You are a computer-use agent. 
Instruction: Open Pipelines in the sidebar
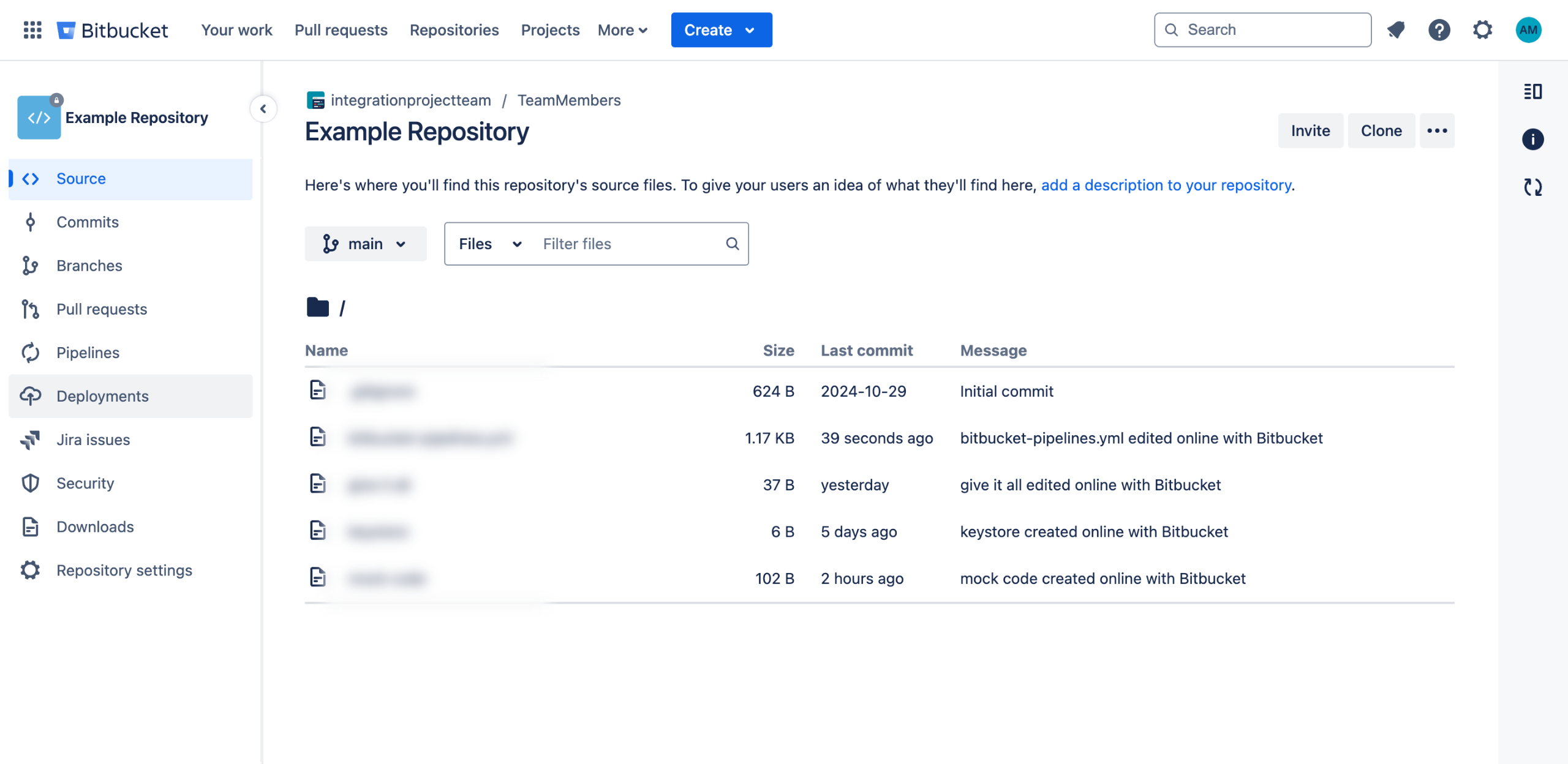pyautogui.click(x=88, y=353)
